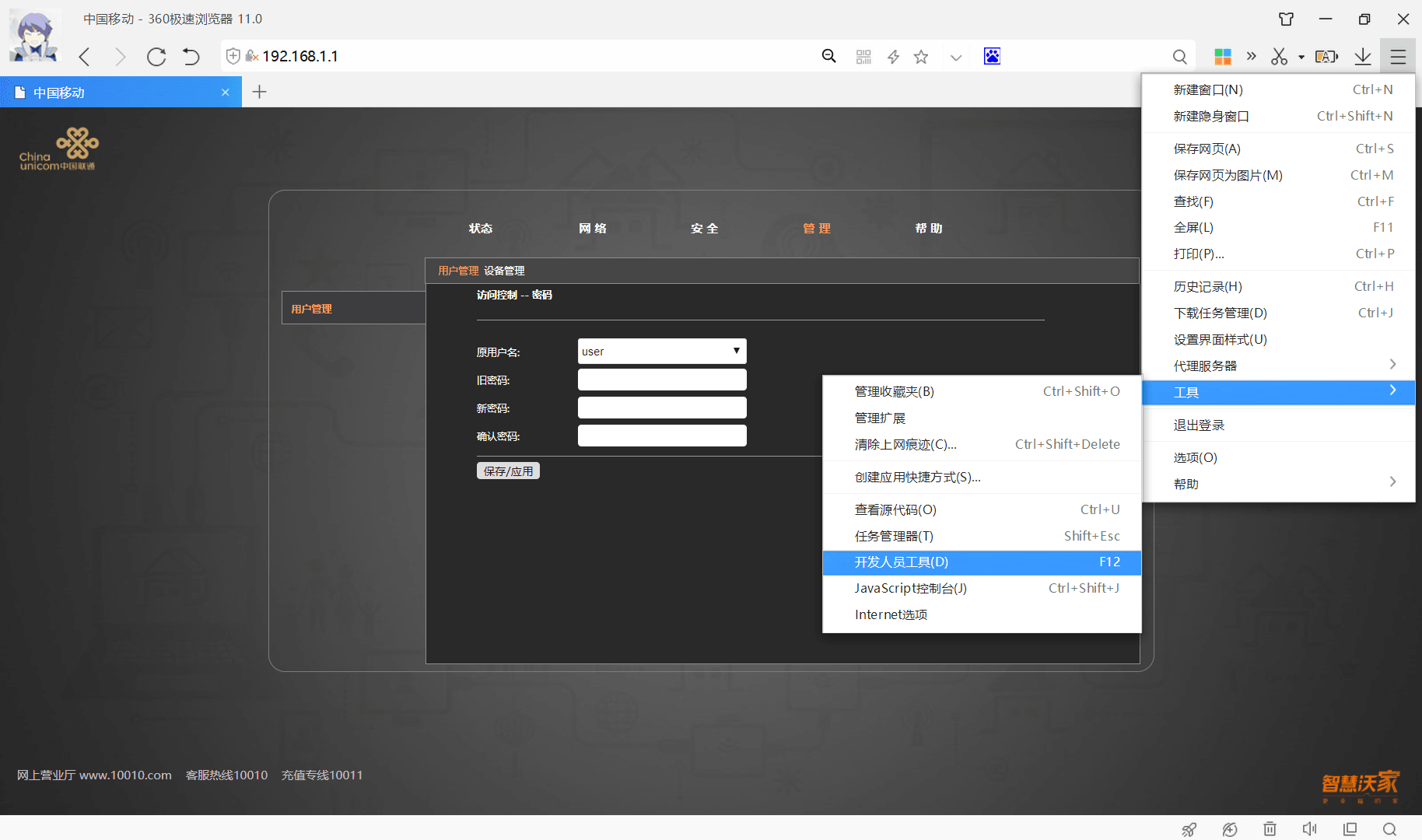Click the Baidu paw search engine icon

pos(992,56)
